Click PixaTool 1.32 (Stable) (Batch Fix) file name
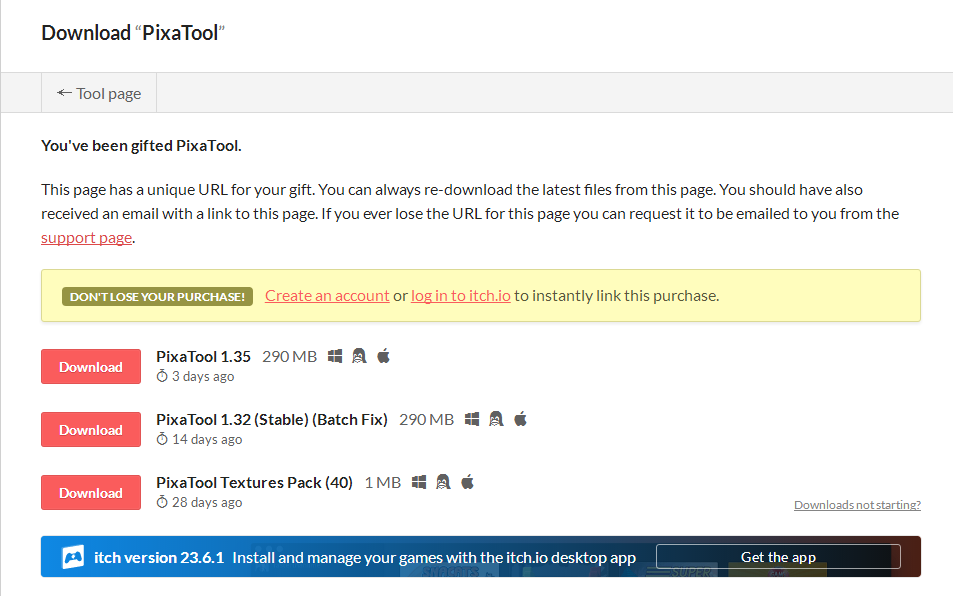Image resolution: width=953 pixels, height=596 pixels. coord(272,420)
